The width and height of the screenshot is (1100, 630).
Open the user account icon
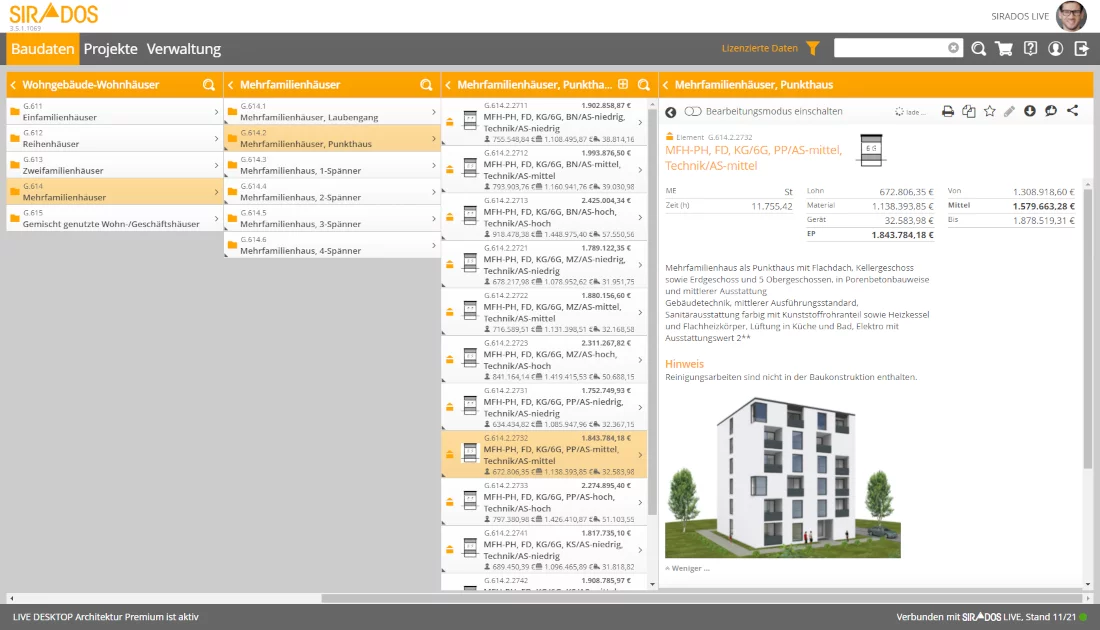tap(1056, 48)
